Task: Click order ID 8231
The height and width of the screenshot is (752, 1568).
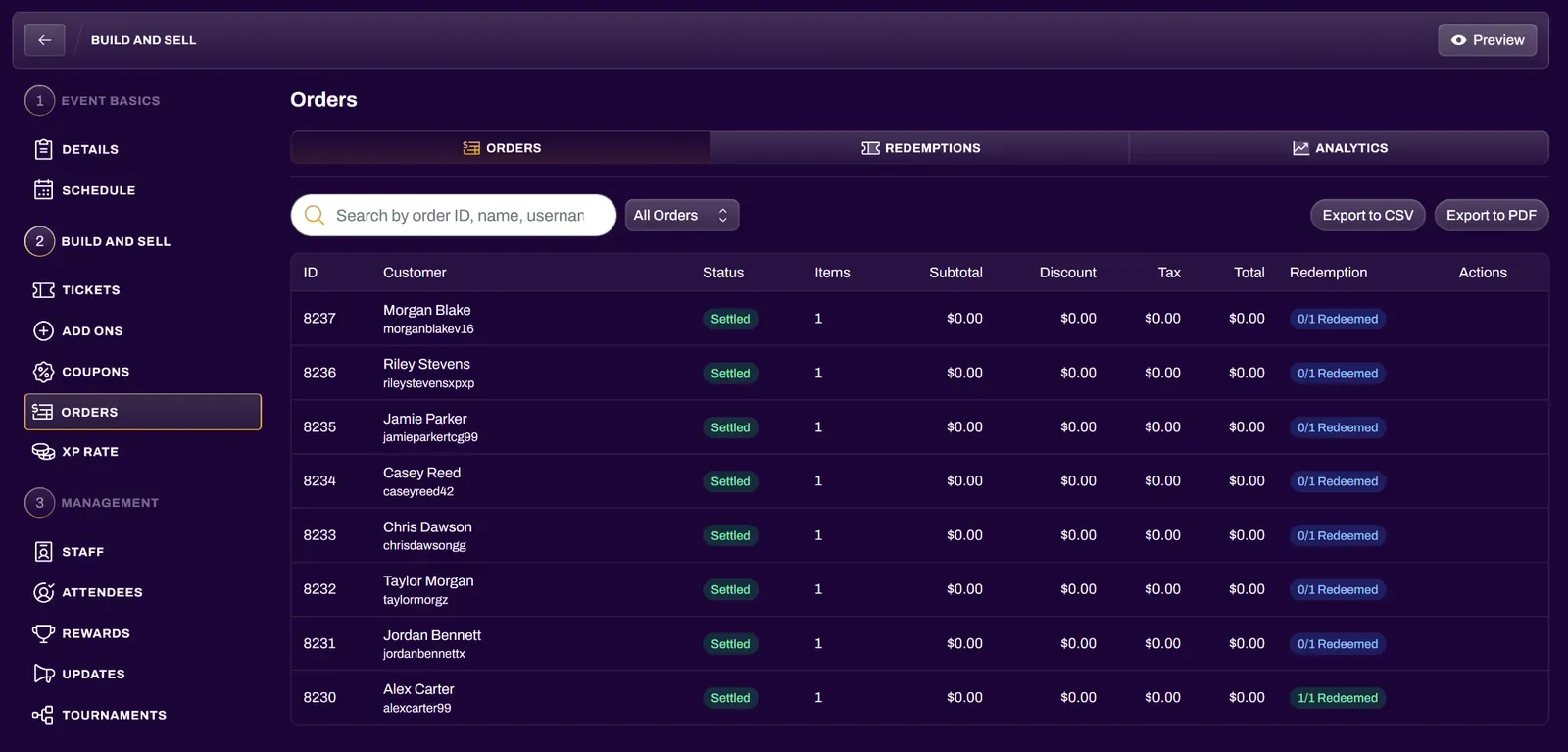Action: click(x=319, y=643)
